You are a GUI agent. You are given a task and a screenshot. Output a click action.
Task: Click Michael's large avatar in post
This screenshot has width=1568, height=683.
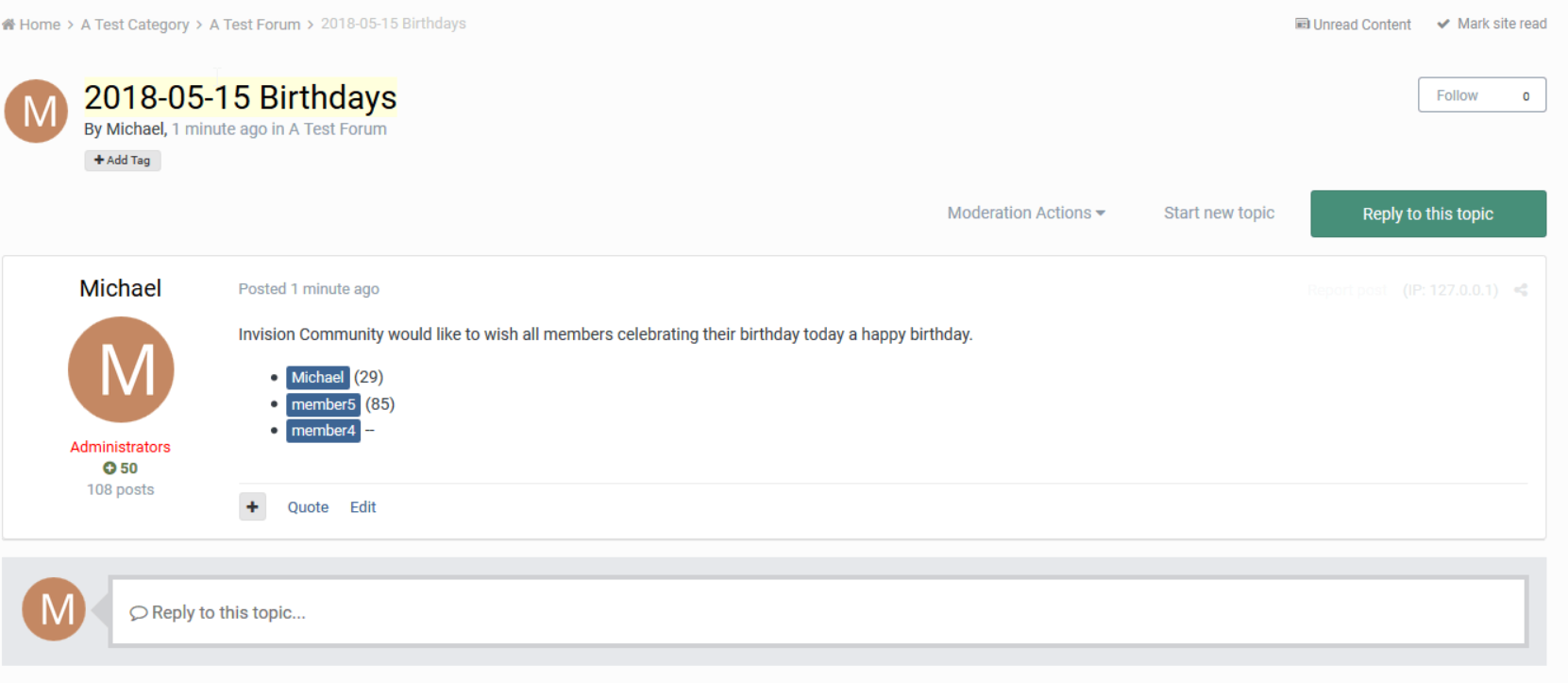point(121,369)
